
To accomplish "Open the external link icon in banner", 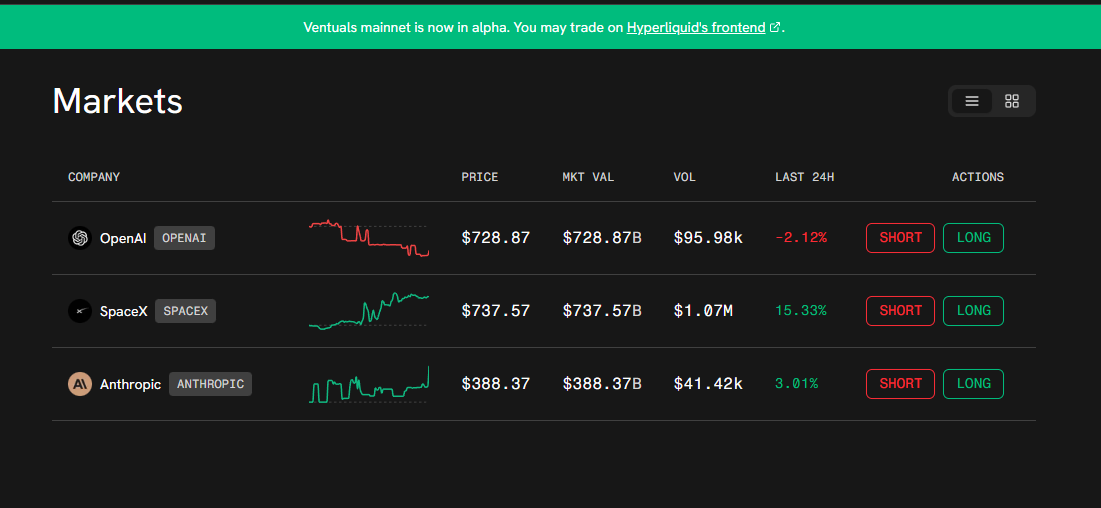I will click(775, 28).
